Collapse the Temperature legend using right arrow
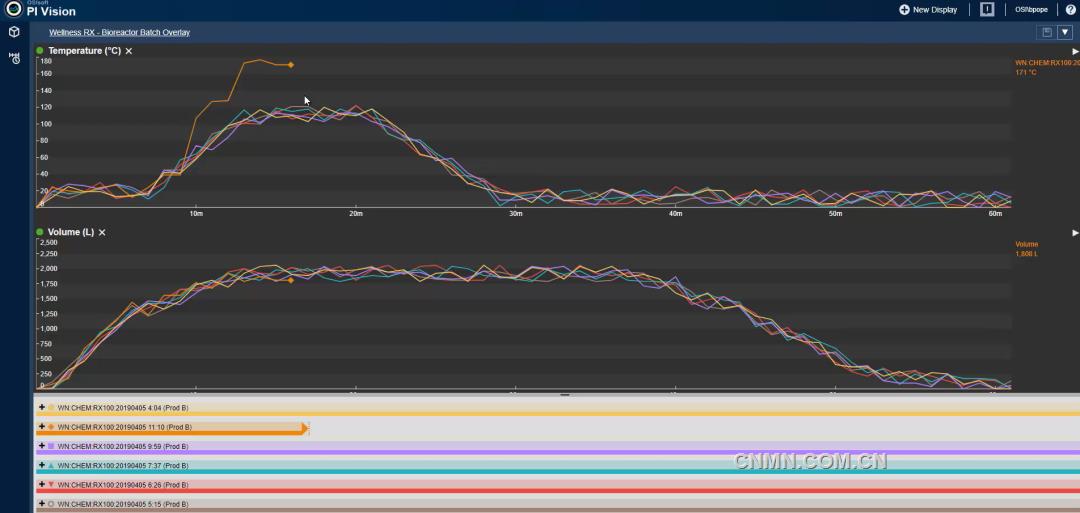This screenshot has height=513, width=1080. tap(1075, 51)
